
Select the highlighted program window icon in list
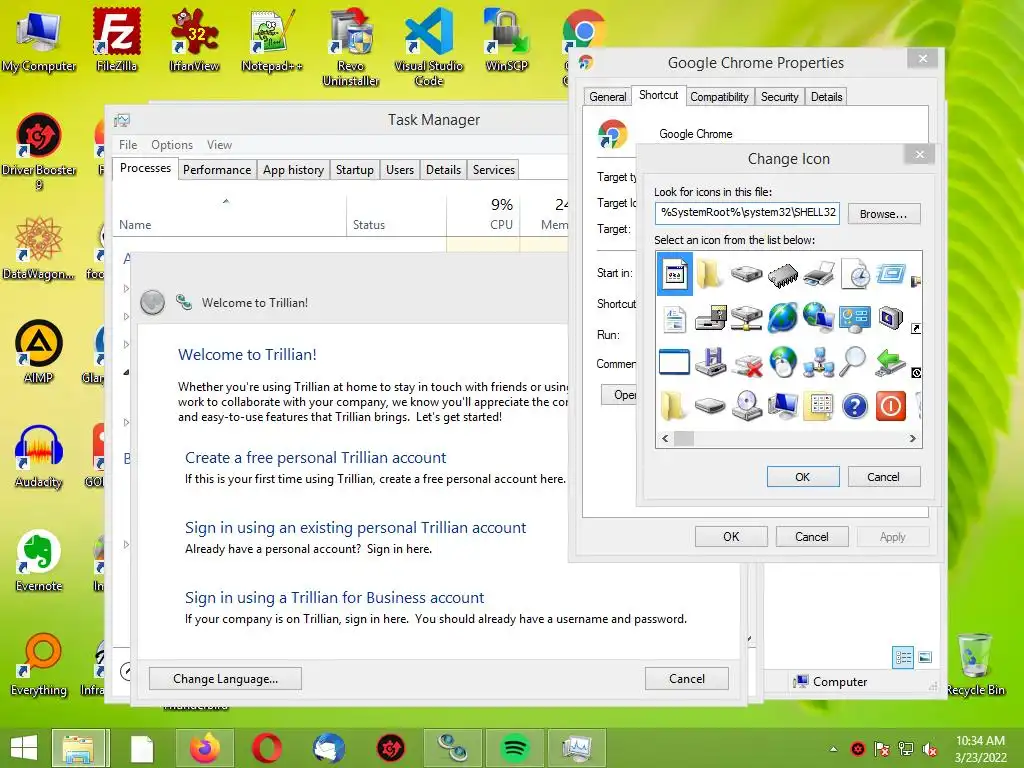click(675, 274)
